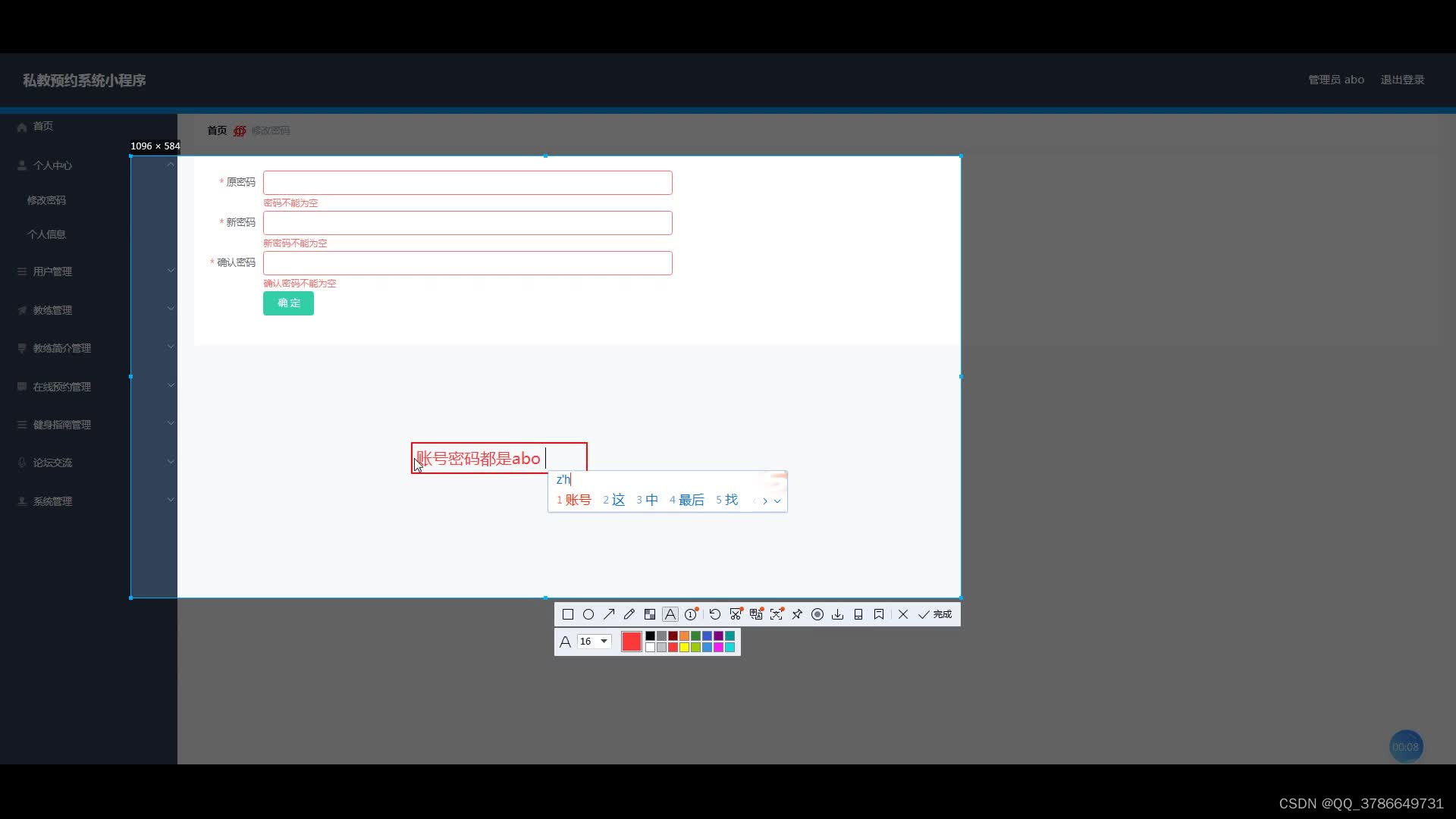This screenshot has height=819, width=1456.
Task: Click 退出登录 link
Action: (x=1402, y=80)
